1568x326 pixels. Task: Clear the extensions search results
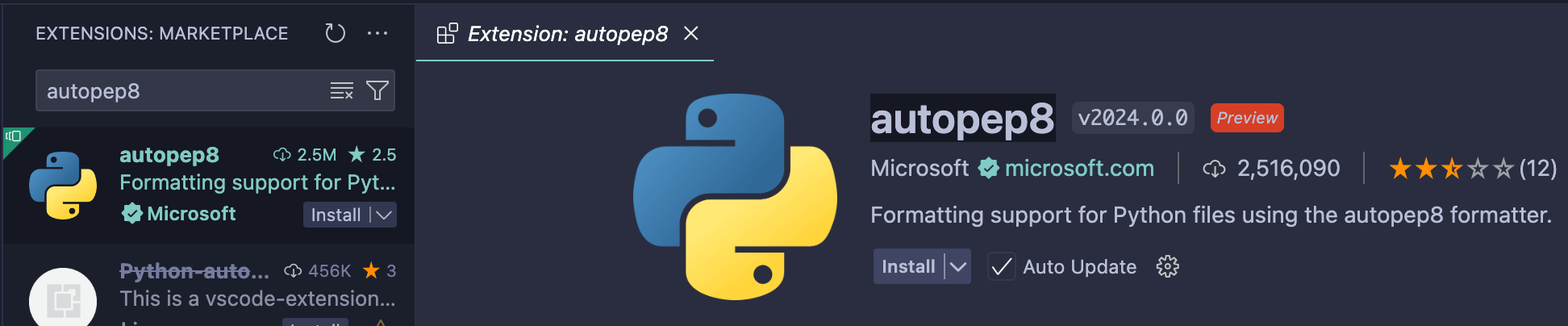tap(342, 91)
